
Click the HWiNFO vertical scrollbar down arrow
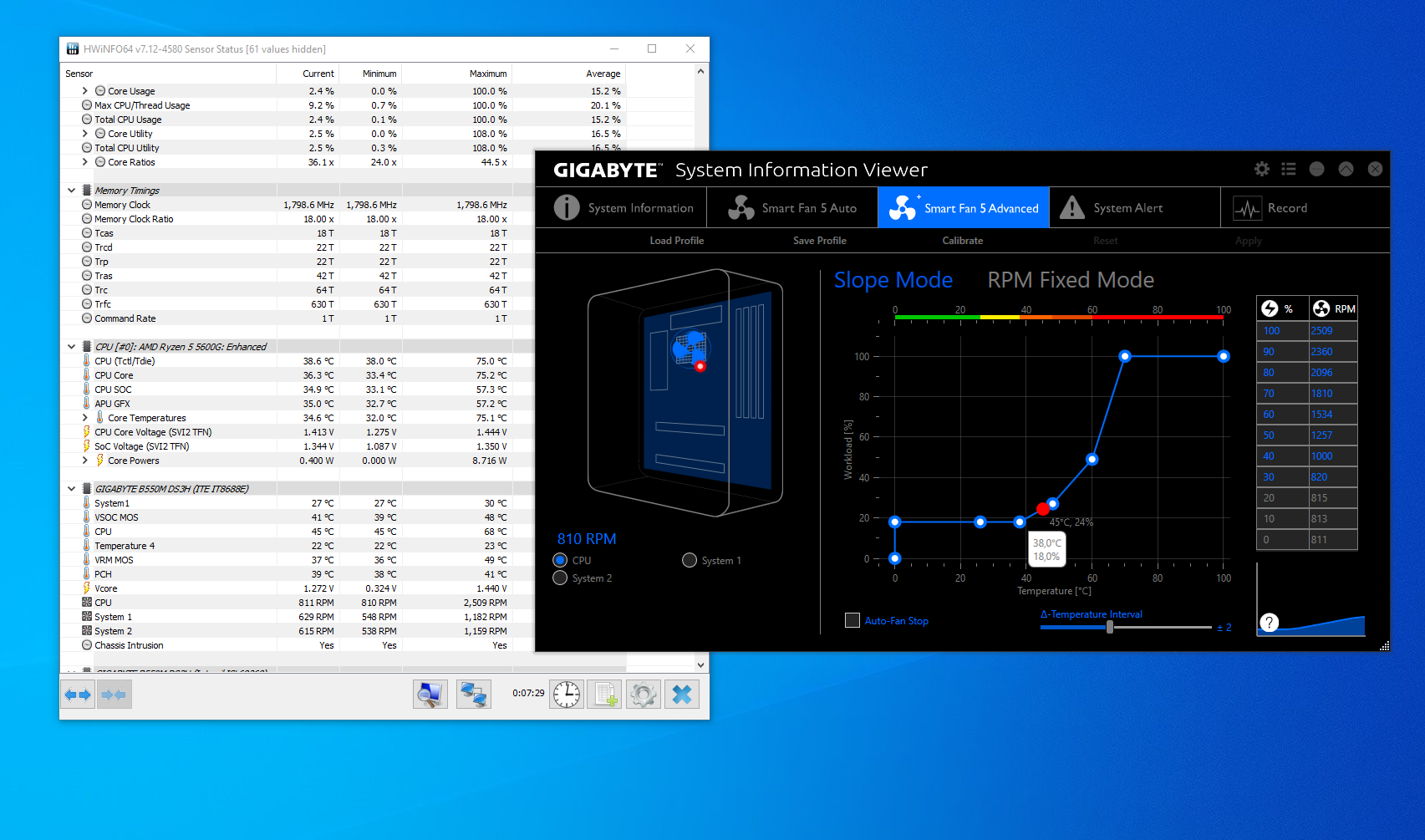[x=700, y=665]
